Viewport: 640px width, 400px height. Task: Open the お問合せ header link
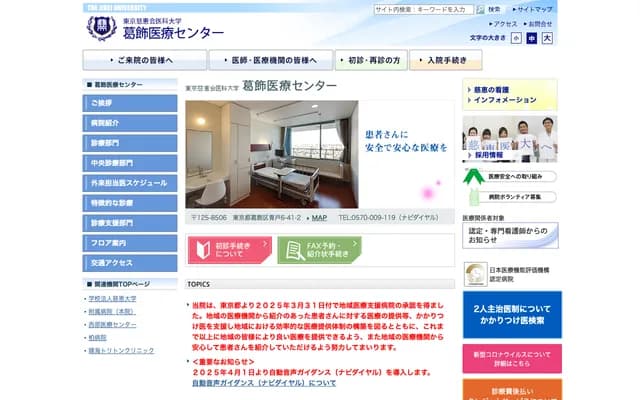538,24
